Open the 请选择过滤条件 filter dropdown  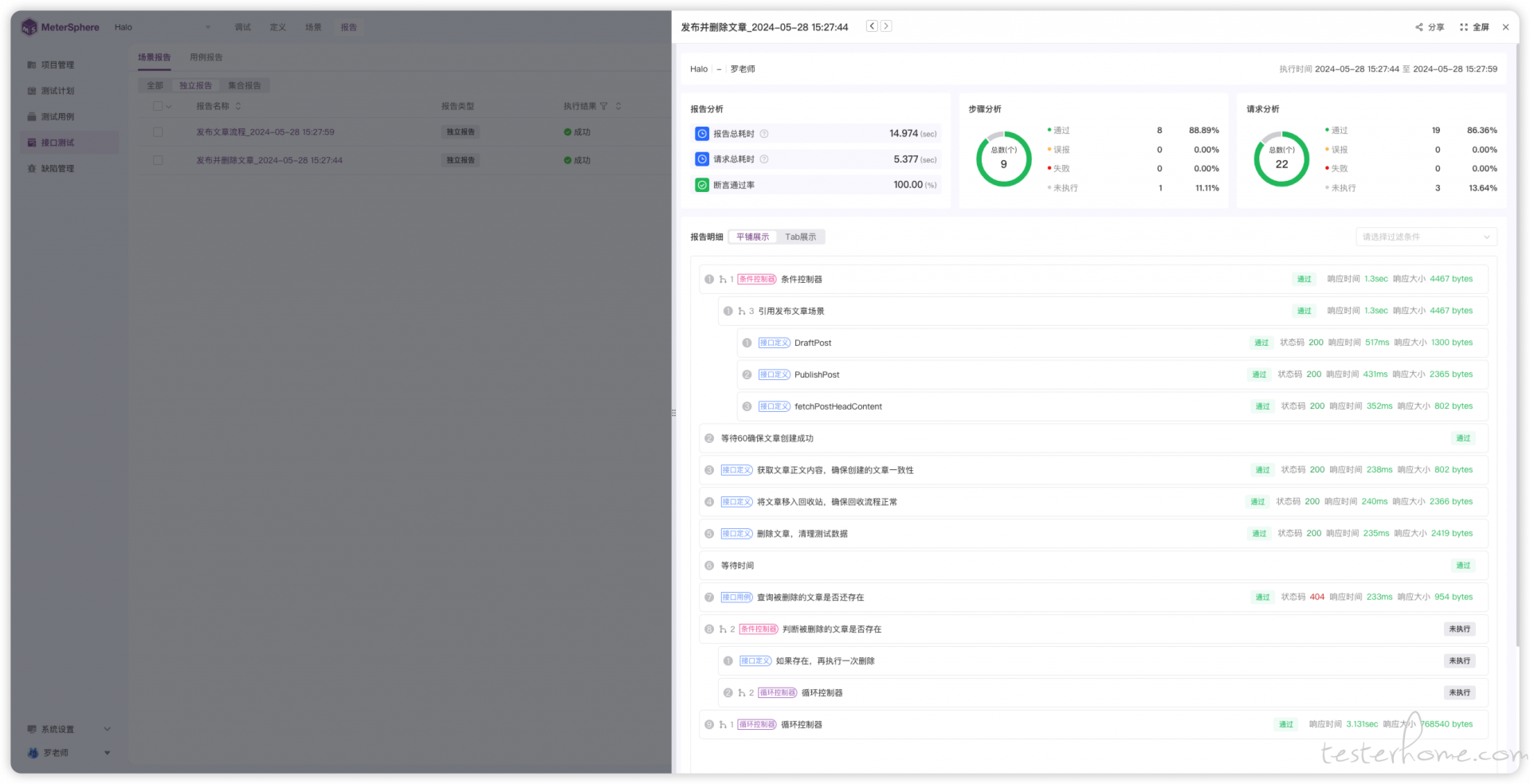click(x=1426, y=237)
